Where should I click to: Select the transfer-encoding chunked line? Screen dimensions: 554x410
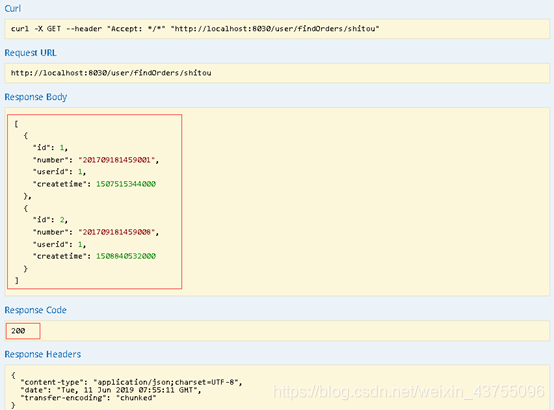tap(88, 398)
